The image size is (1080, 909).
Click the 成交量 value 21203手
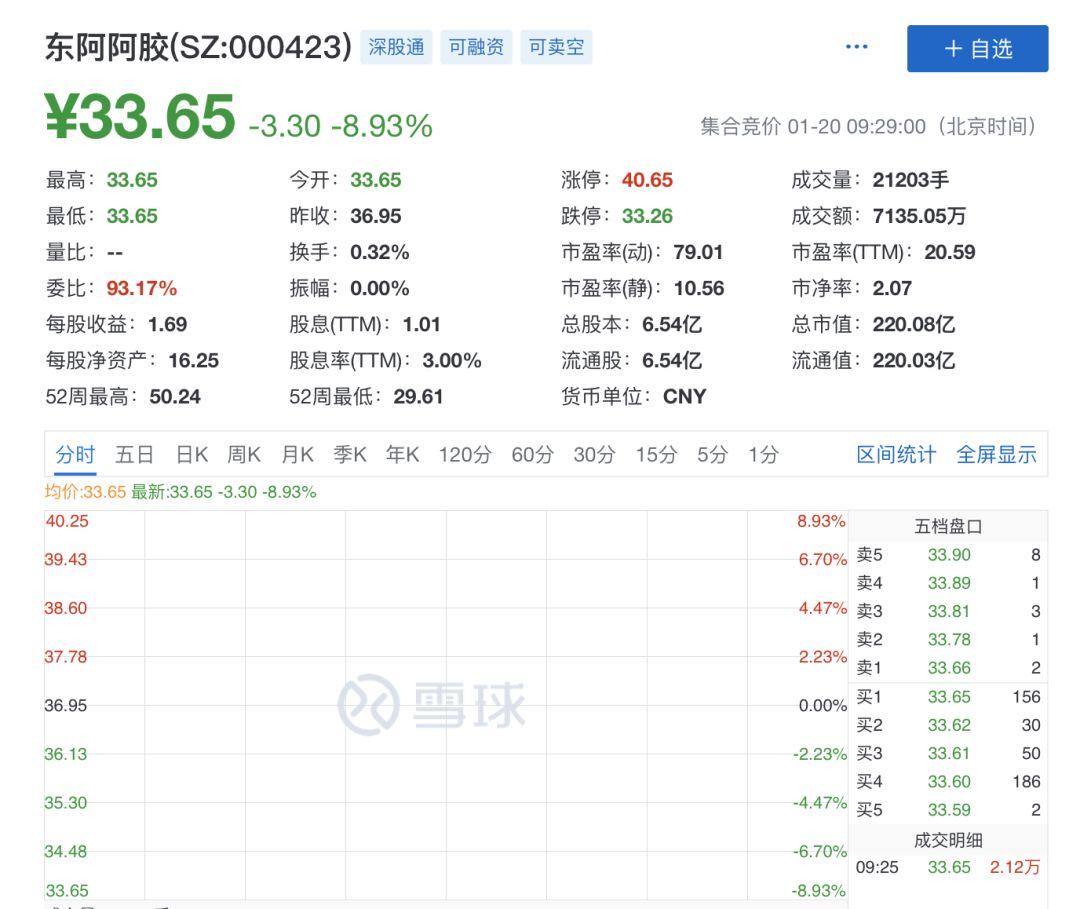click(x=911, y=180)
